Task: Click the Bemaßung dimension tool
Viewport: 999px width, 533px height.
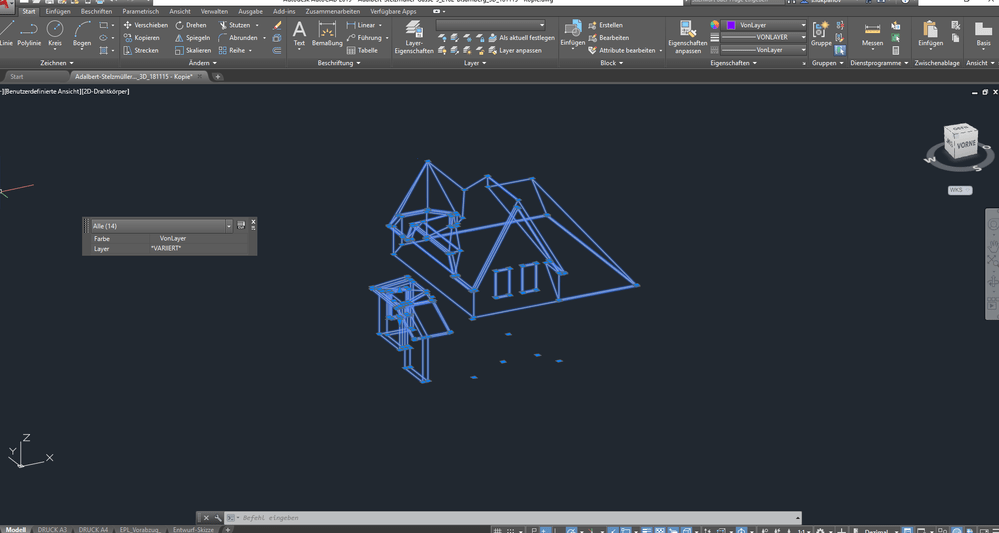Action: pyautogui.click(x=327, y=35)
